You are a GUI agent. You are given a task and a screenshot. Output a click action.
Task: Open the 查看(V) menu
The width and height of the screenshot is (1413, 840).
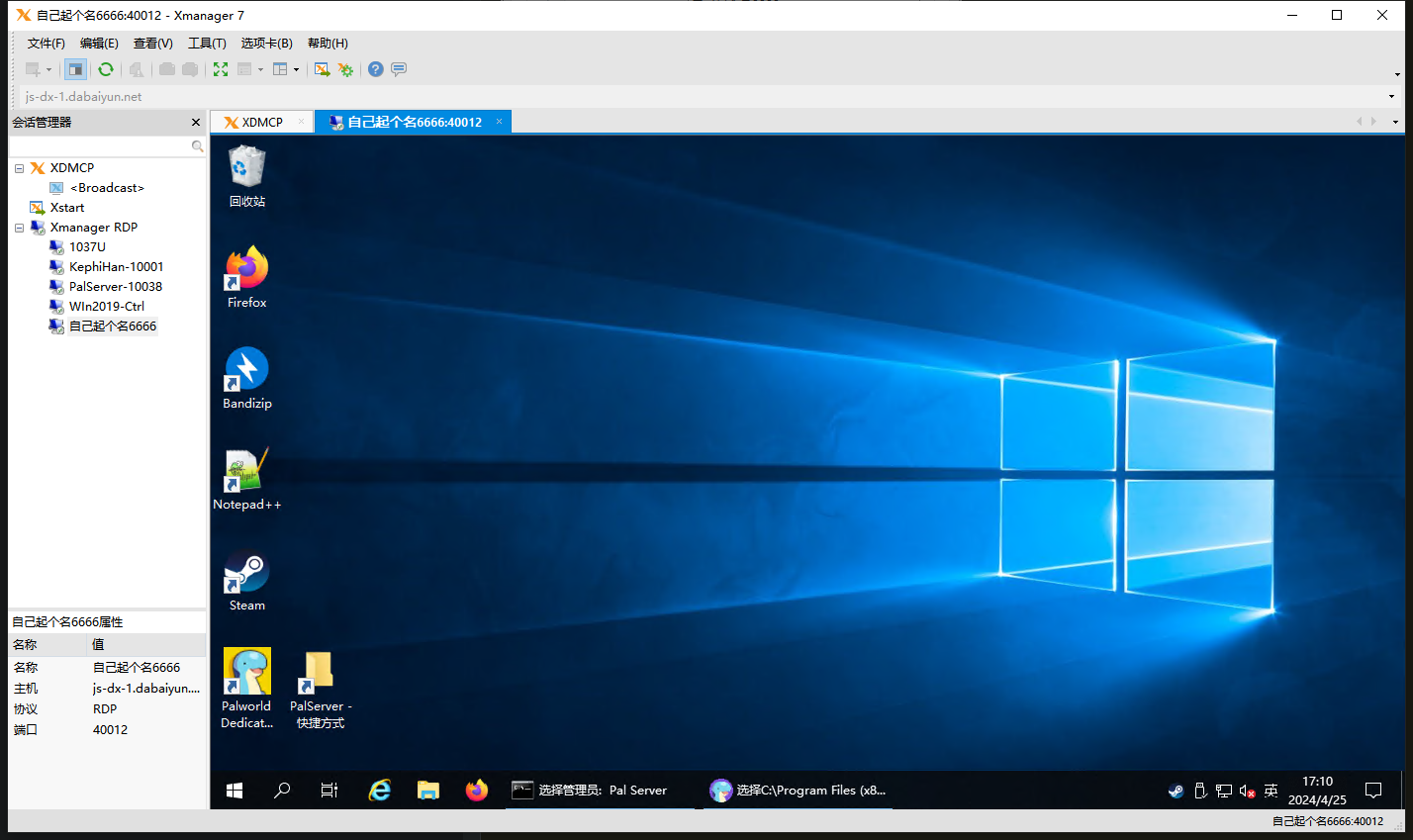153,44
